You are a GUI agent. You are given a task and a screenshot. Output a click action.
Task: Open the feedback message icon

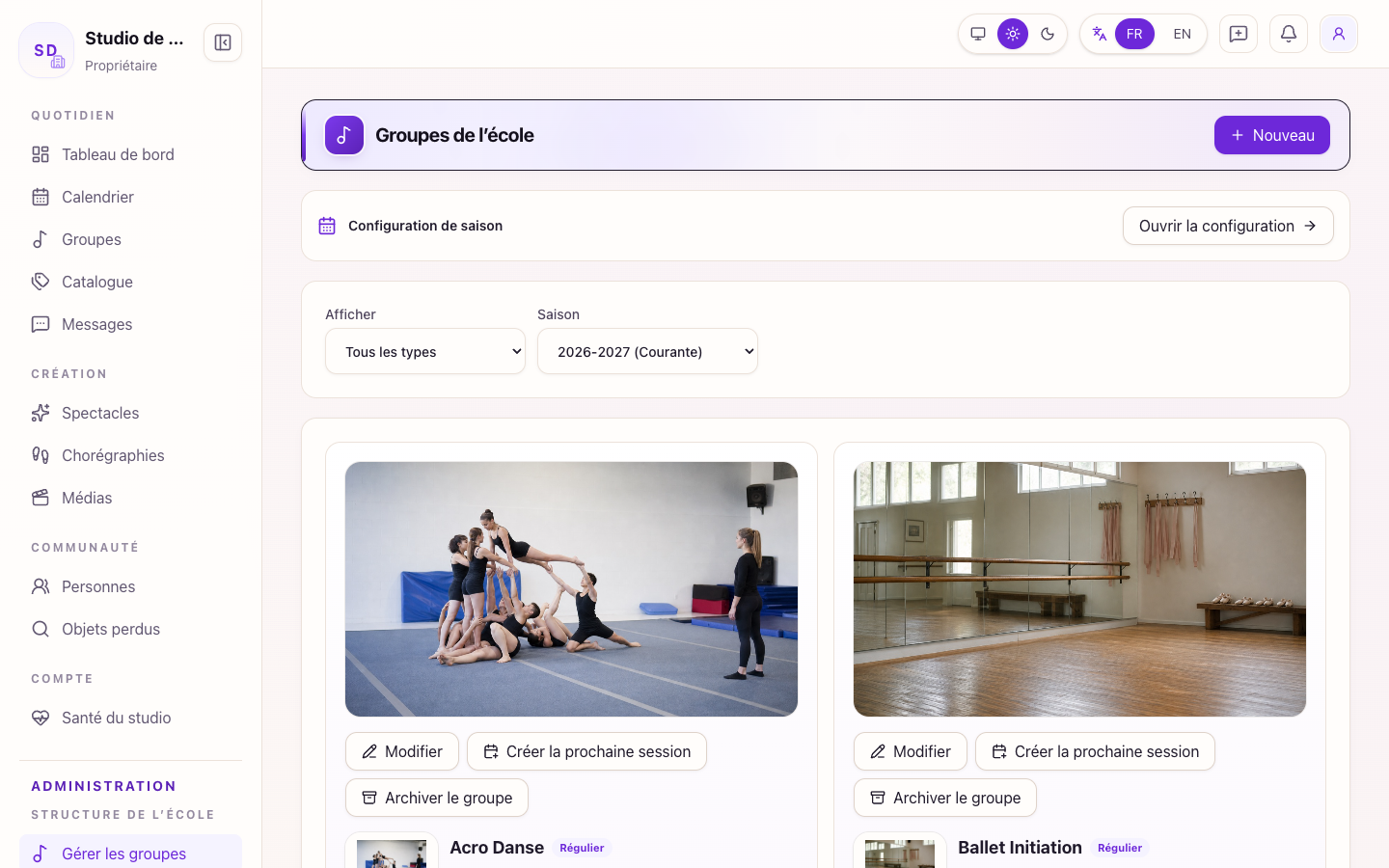click(1239, 34)
